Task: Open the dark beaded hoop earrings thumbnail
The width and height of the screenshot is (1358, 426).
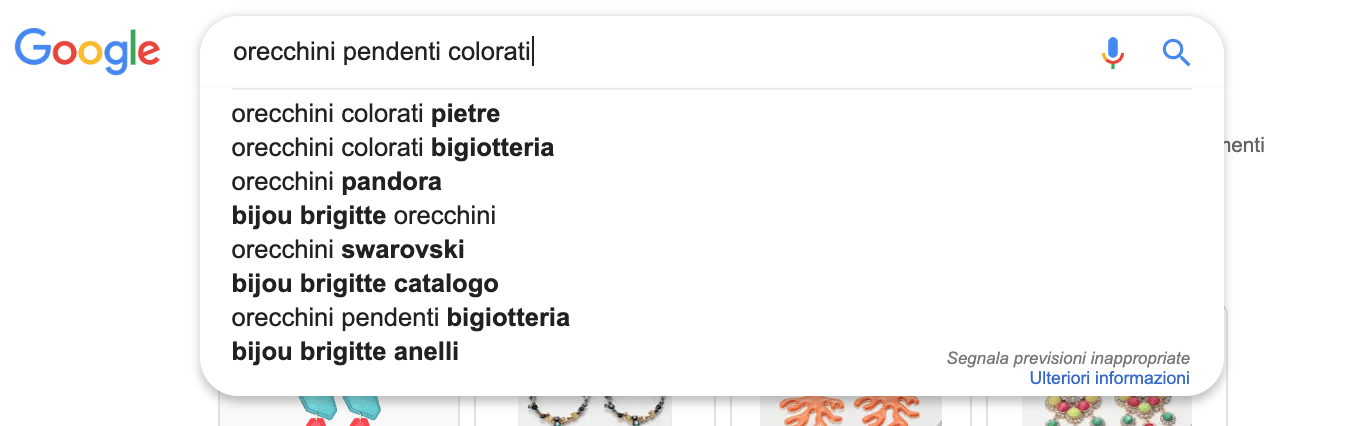Action: point(595,412)
